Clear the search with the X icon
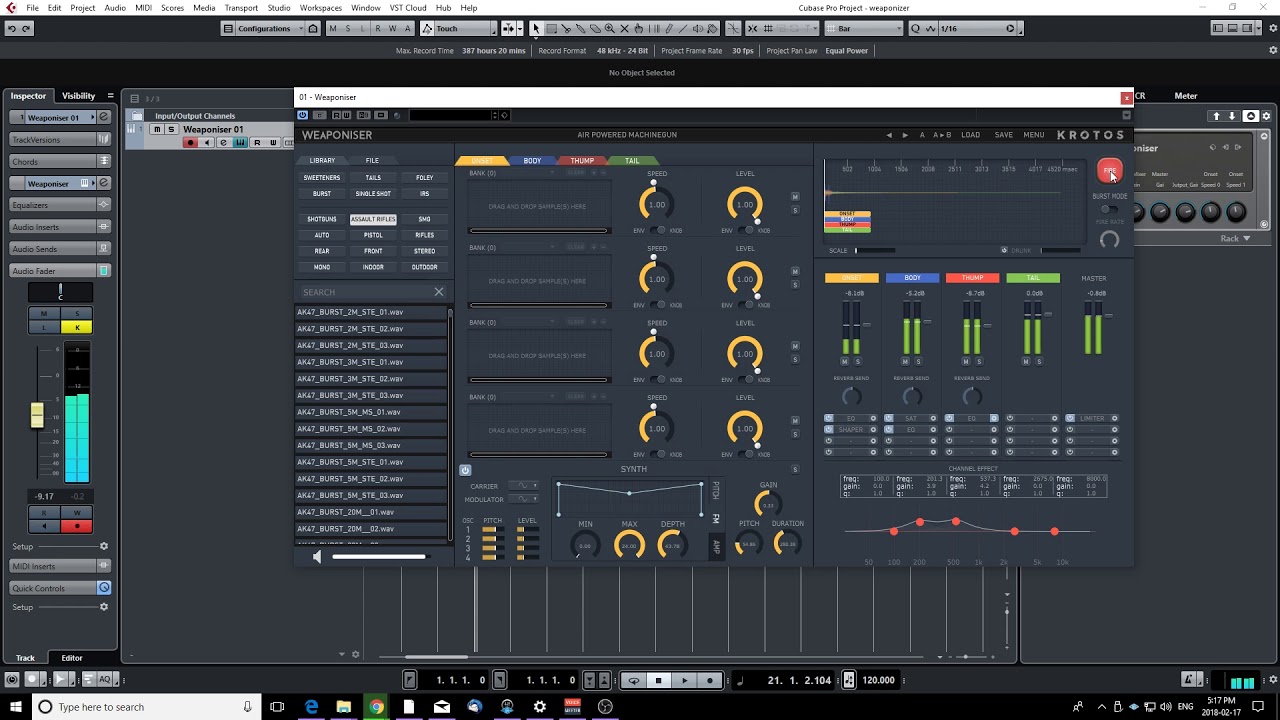The width and height of the screenshot is (1280, 720). point(438,292)
